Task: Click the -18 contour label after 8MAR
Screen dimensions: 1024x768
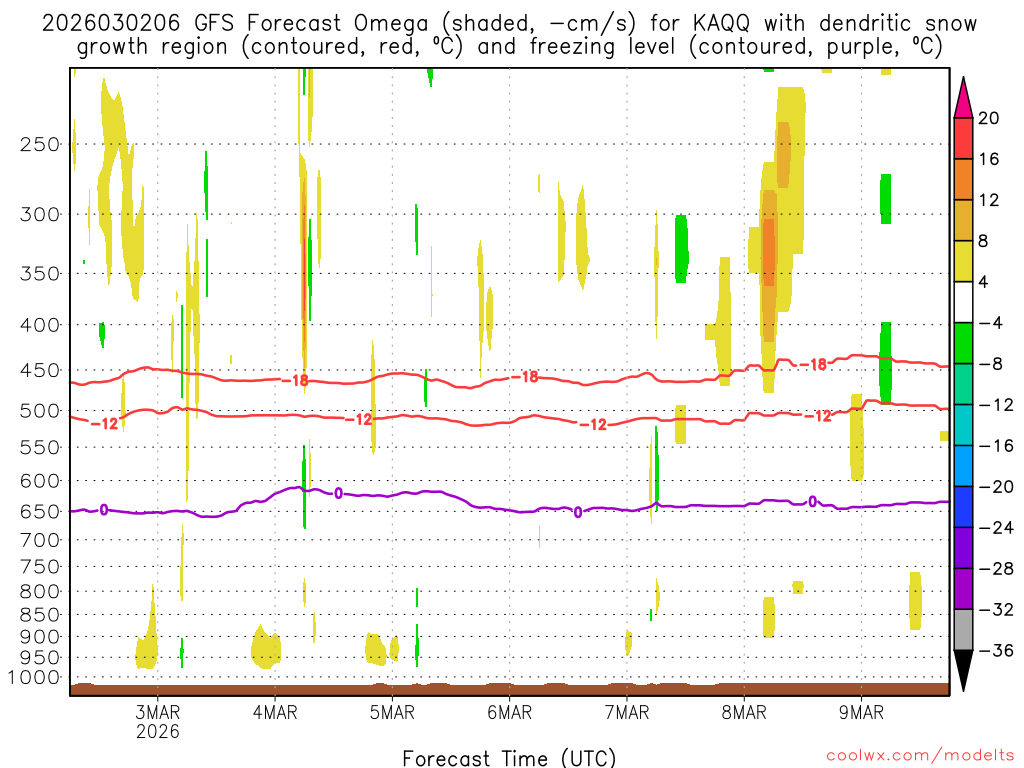Action: point(814,364)
